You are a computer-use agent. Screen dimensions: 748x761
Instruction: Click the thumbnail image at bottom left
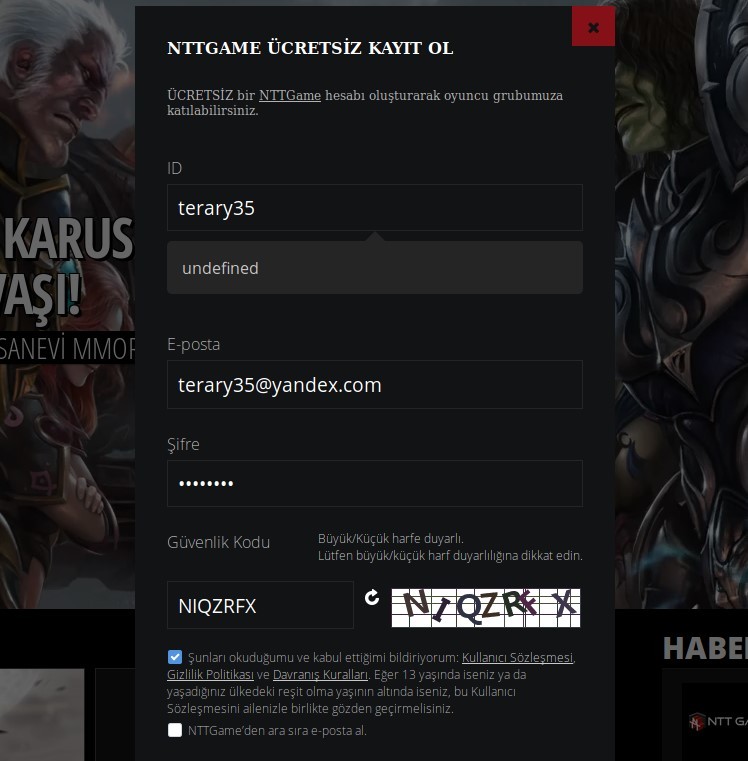pyautogui.click(x=42, y=715)
